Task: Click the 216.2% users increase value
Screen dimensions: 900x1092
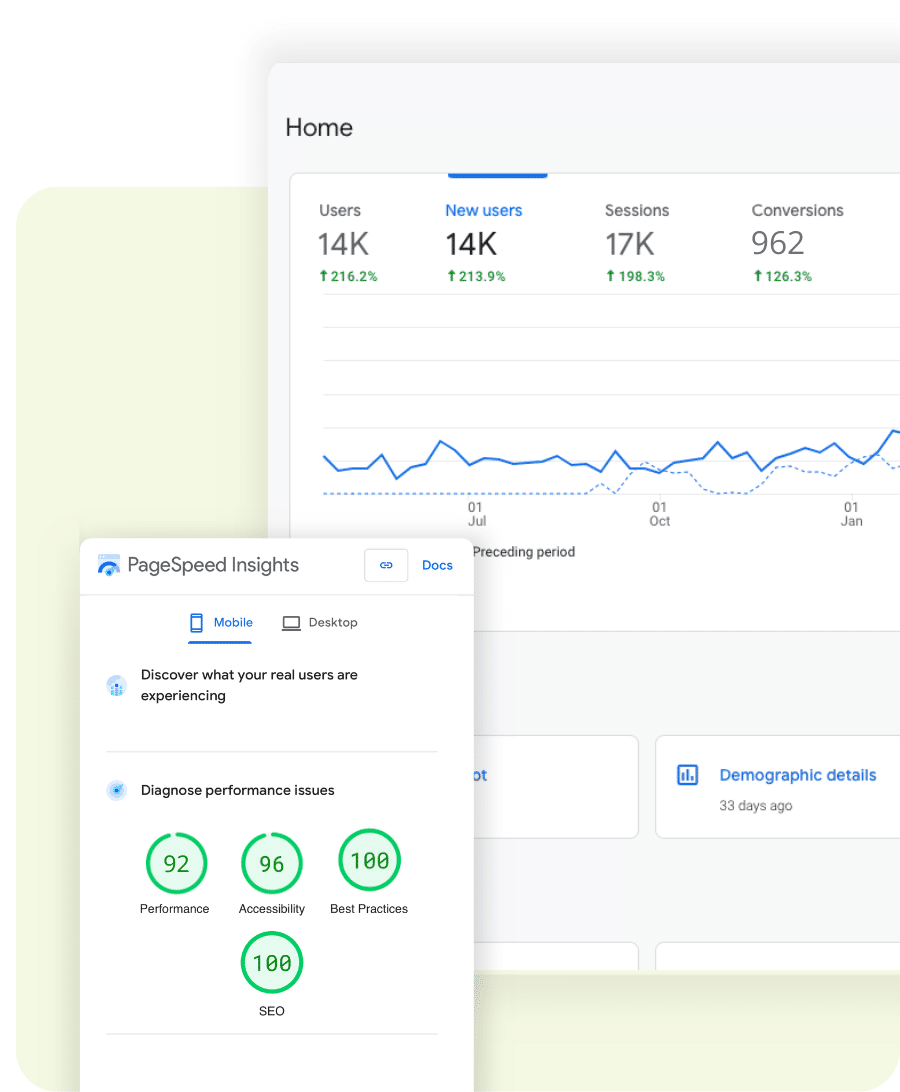Action: coord(348,276)
